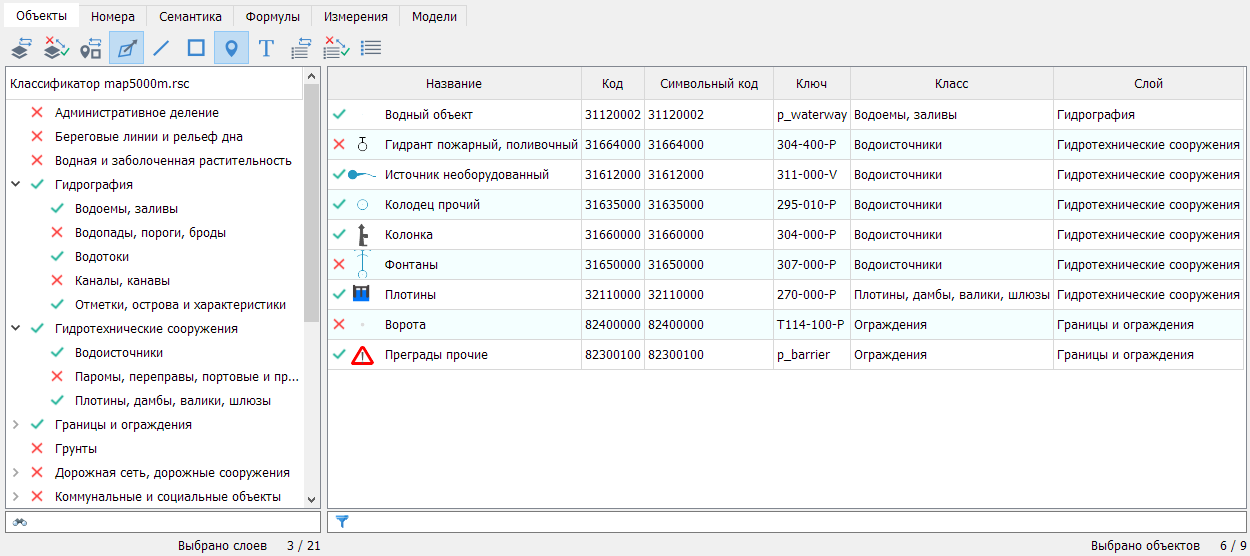Click the invert layer selection icon
The image size is (1250, 556).
pos(56,47)
